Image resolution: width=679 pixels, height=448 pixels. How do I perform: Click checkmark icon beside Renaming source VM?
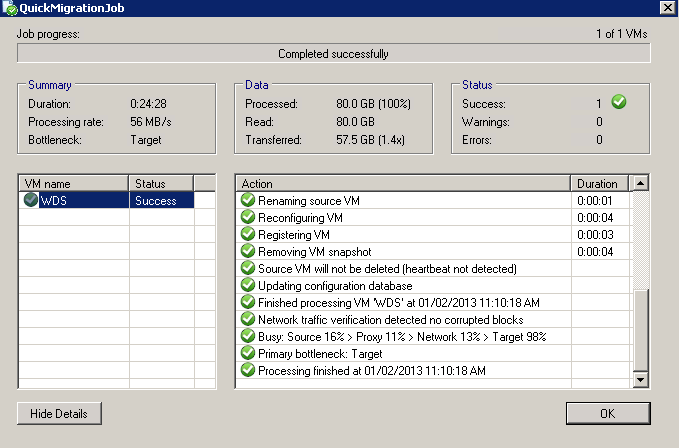(x=248, y=201)
